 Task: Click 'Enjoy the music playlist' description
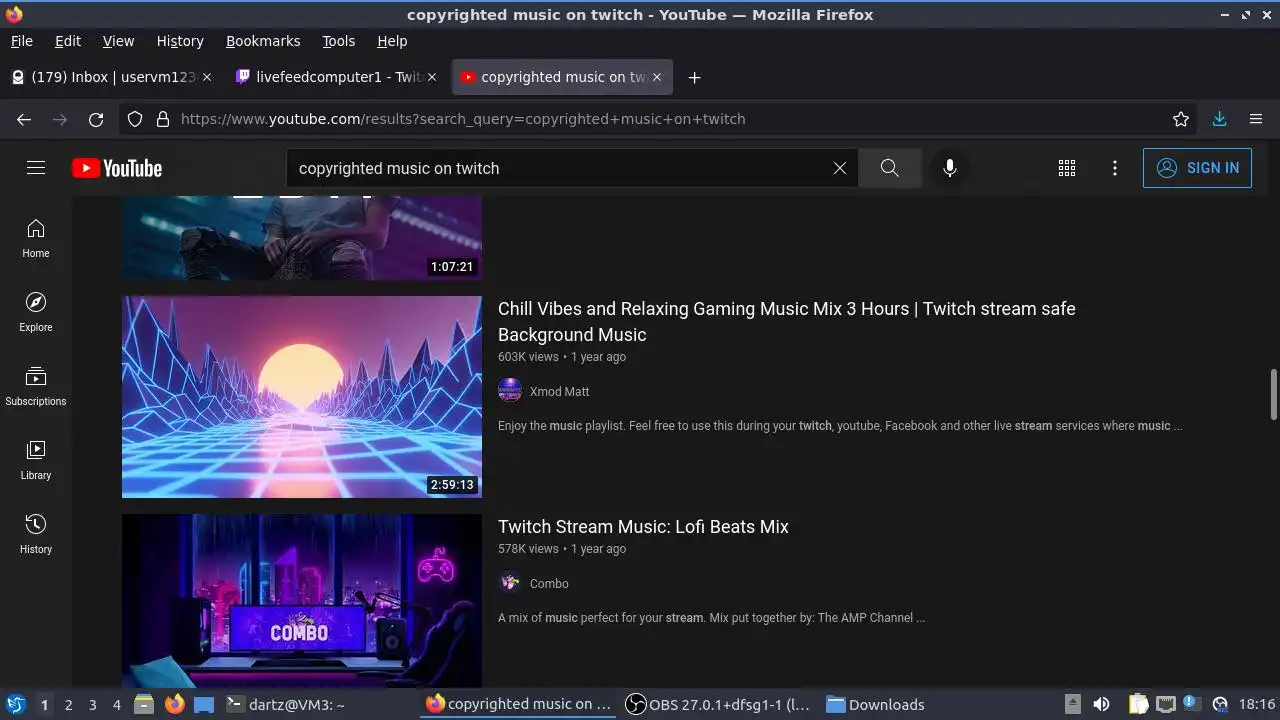tap(840, 426)
